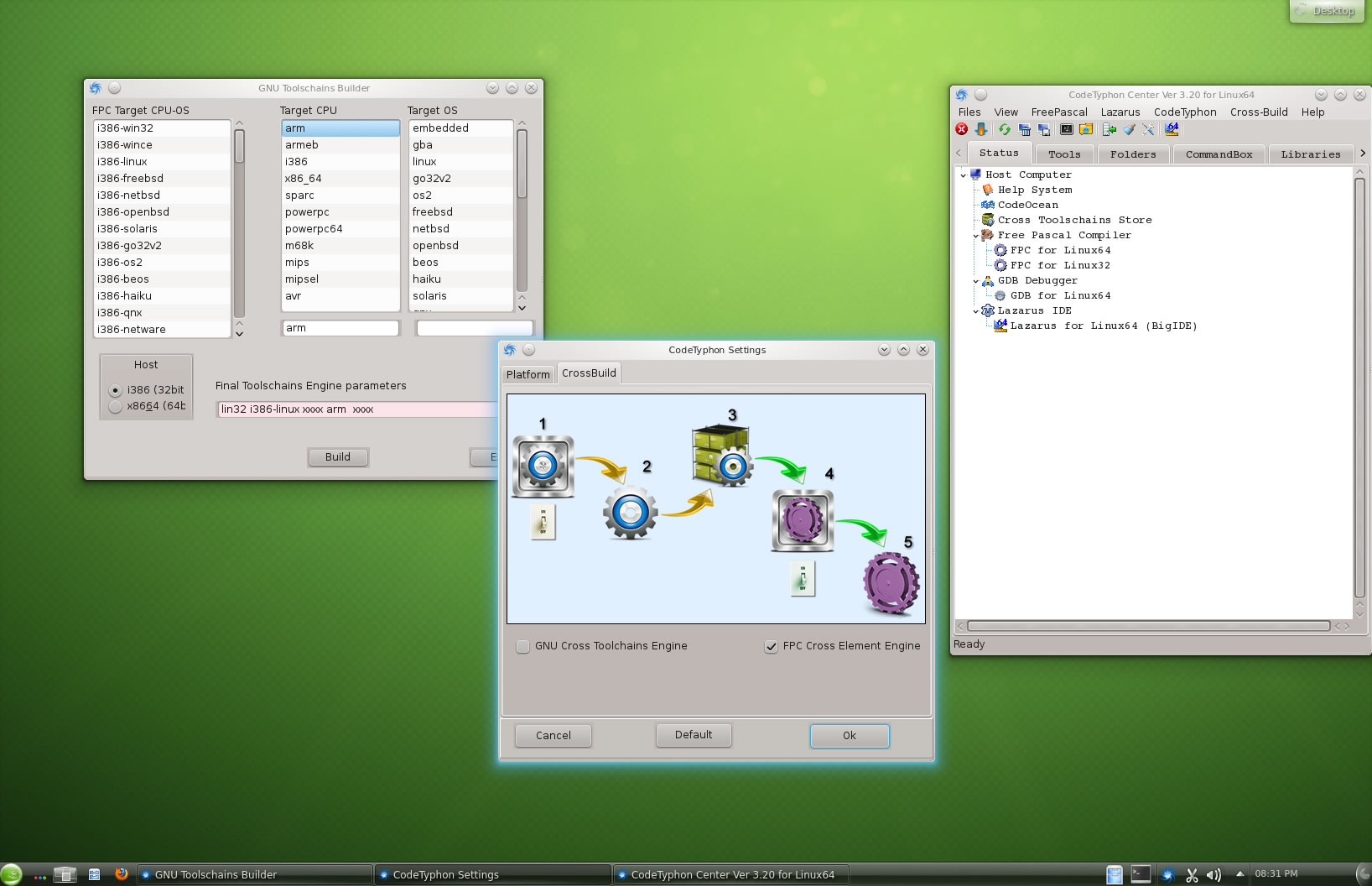Click the Target CPU text field containing arm
The height and width of the screenshot is (886, 1372).
340,328
